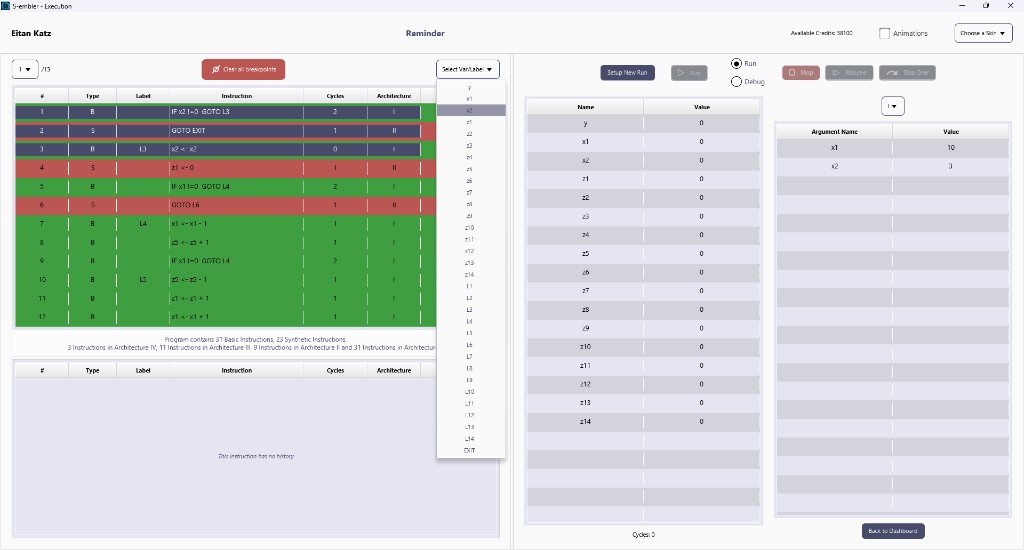Click label L4 cell in row 7

coord(143,224)
